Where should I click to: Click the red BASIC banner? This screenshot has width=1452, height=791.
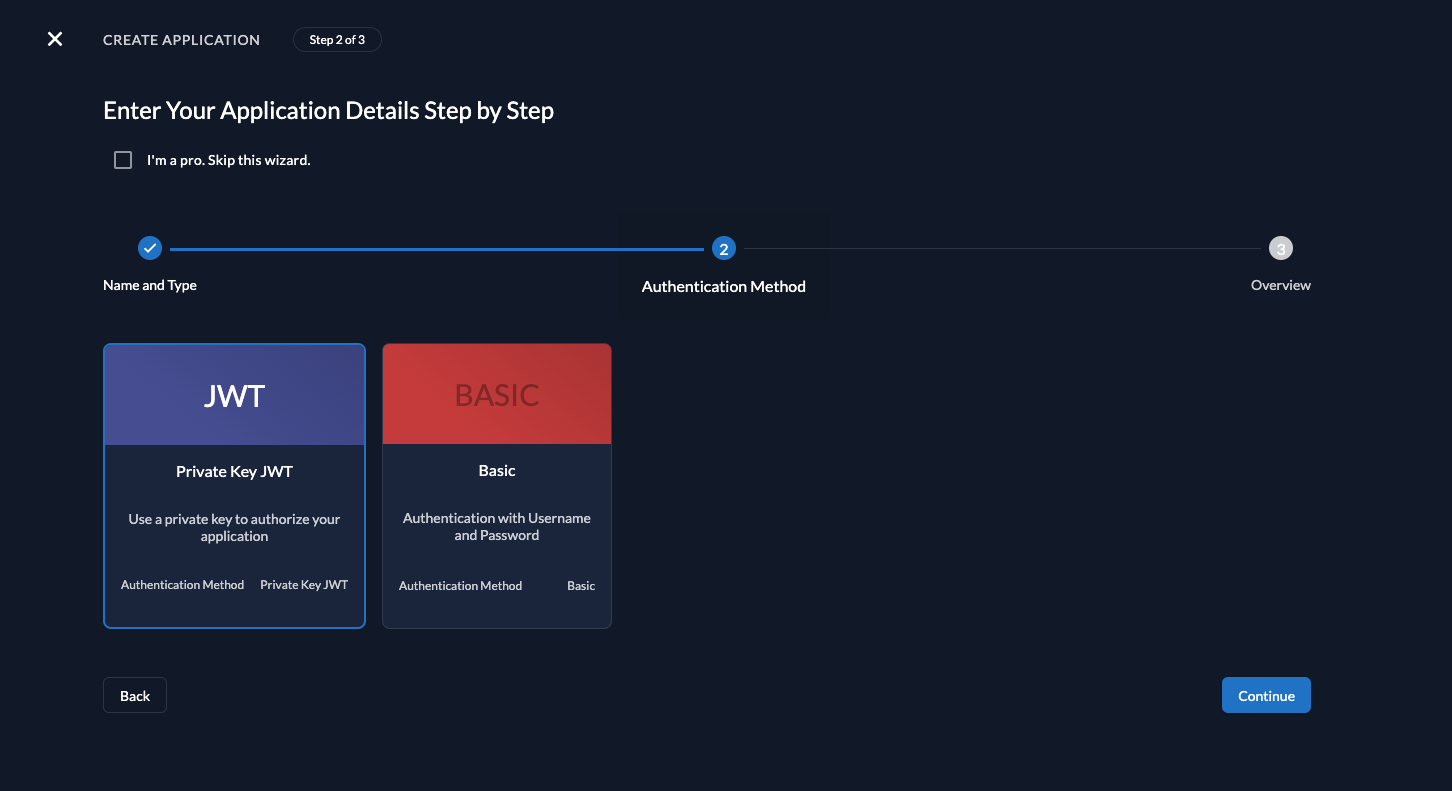(497, 395)
